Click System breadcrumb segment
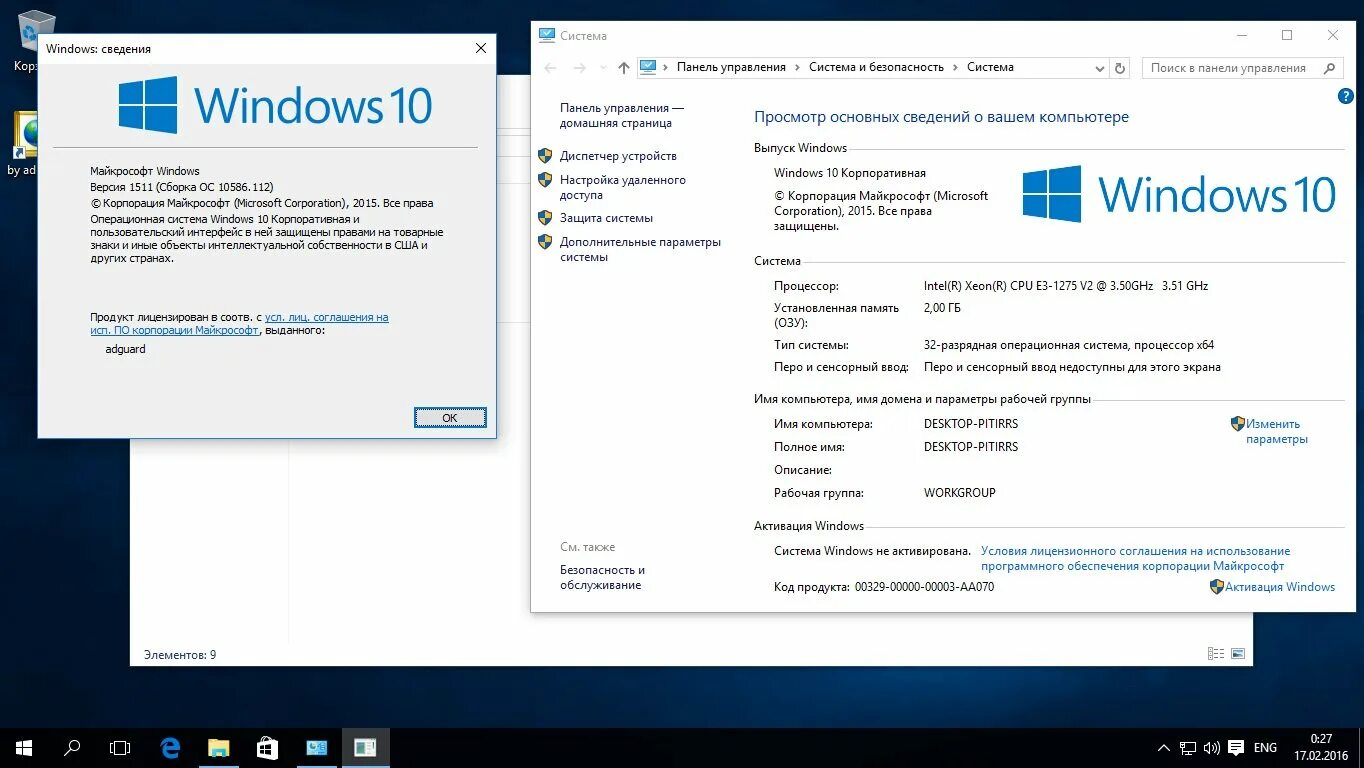 tap(990, 67)
